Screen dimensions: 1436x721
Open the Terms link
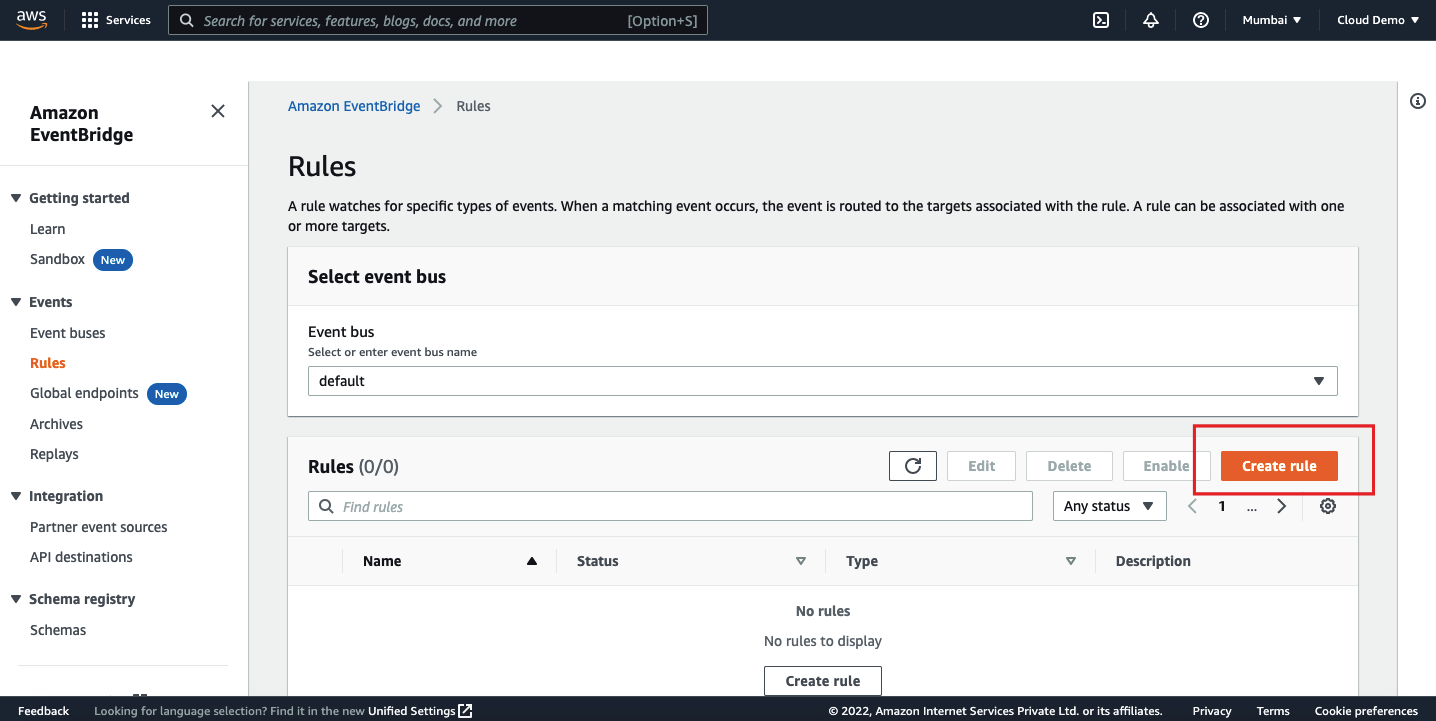point(1273,711)
